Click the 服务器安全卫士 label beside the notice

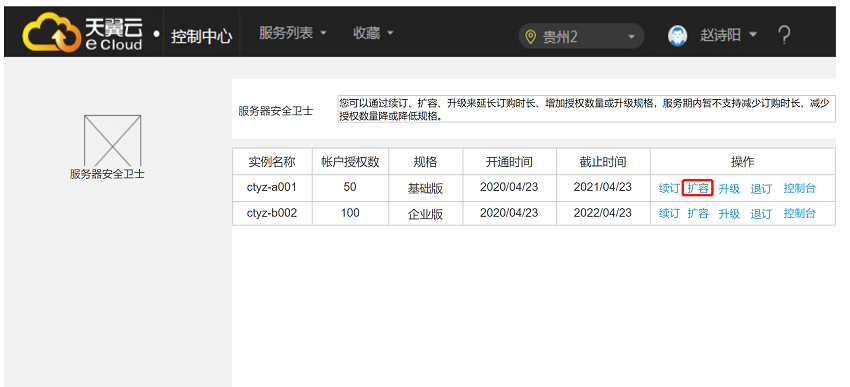276,112
